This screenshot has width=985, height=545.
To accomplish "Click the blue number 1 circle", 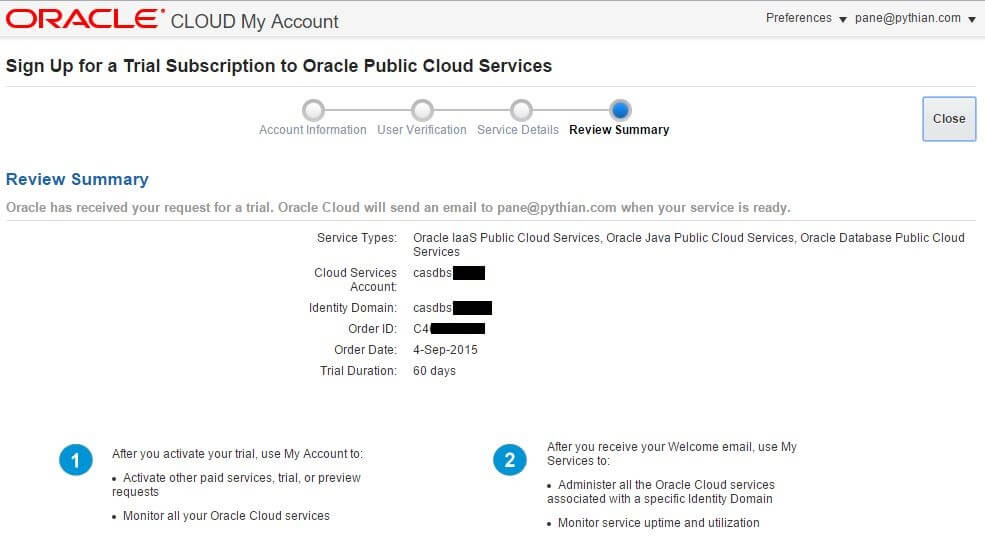I will (76, 460).
